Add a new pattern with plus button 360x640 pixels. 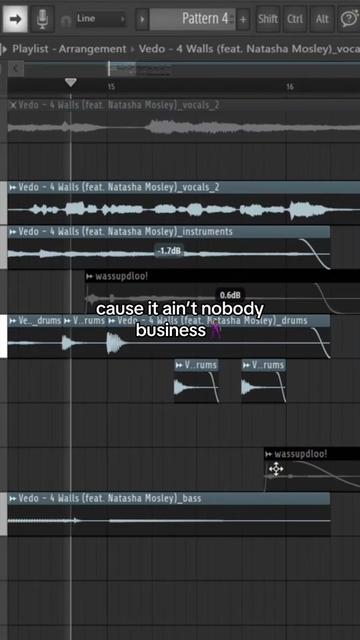(243, 19)
